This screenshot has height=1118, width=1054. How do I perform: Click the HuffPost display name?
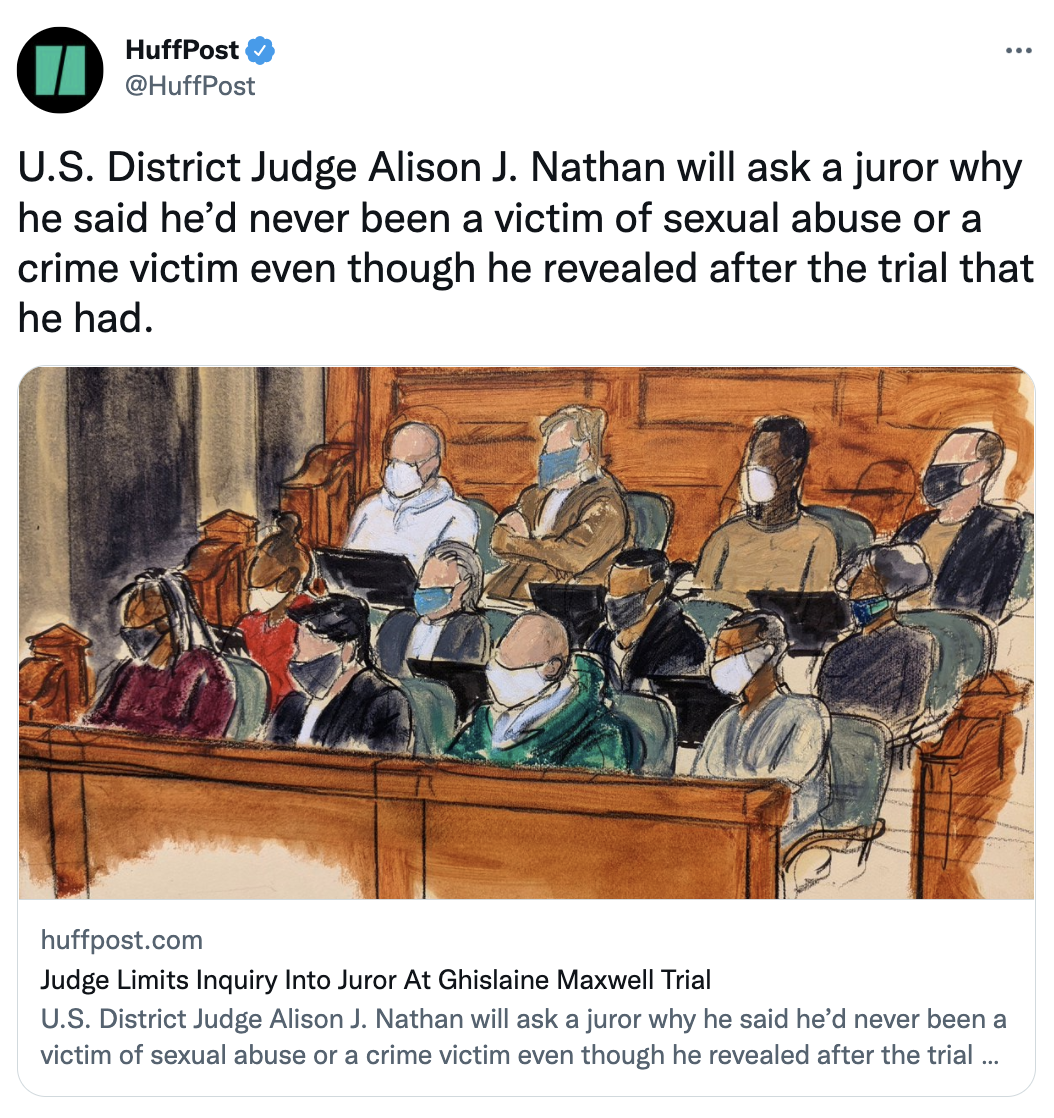pos(182,50)
